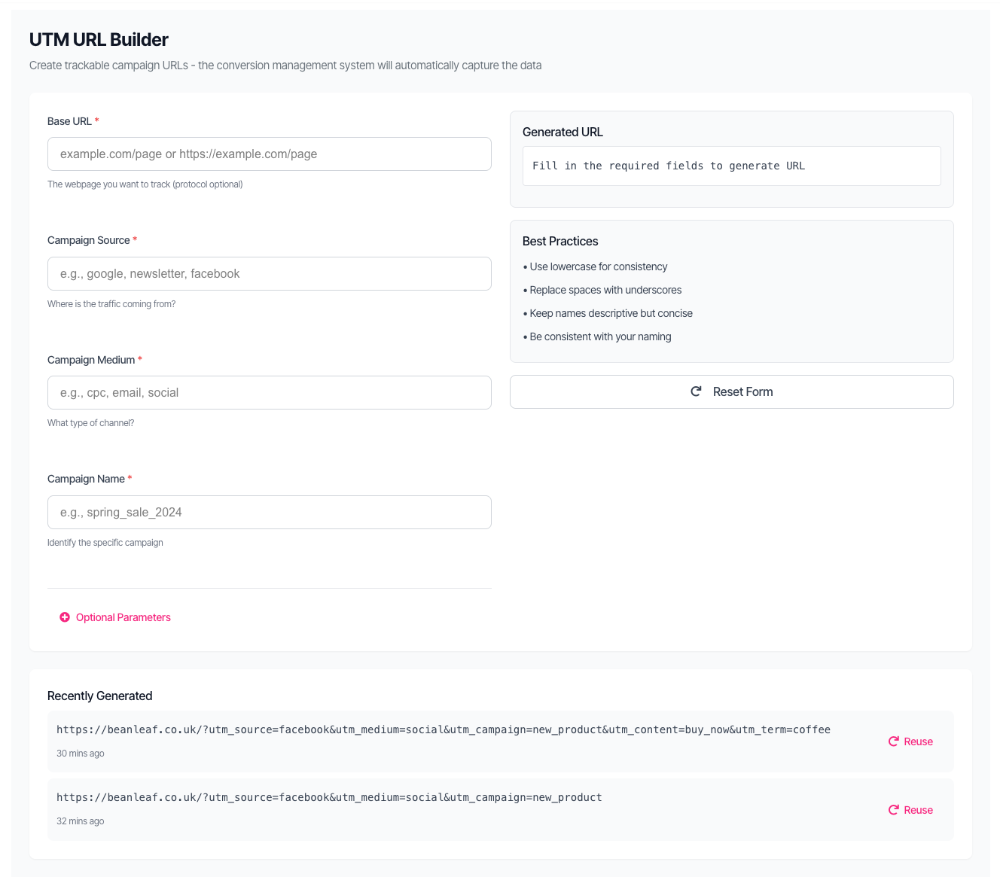This screenshot has height=877, width=1000.
Task: Select the Campaign Name input field
Action: pyautogui.click(x=269, y=511)
